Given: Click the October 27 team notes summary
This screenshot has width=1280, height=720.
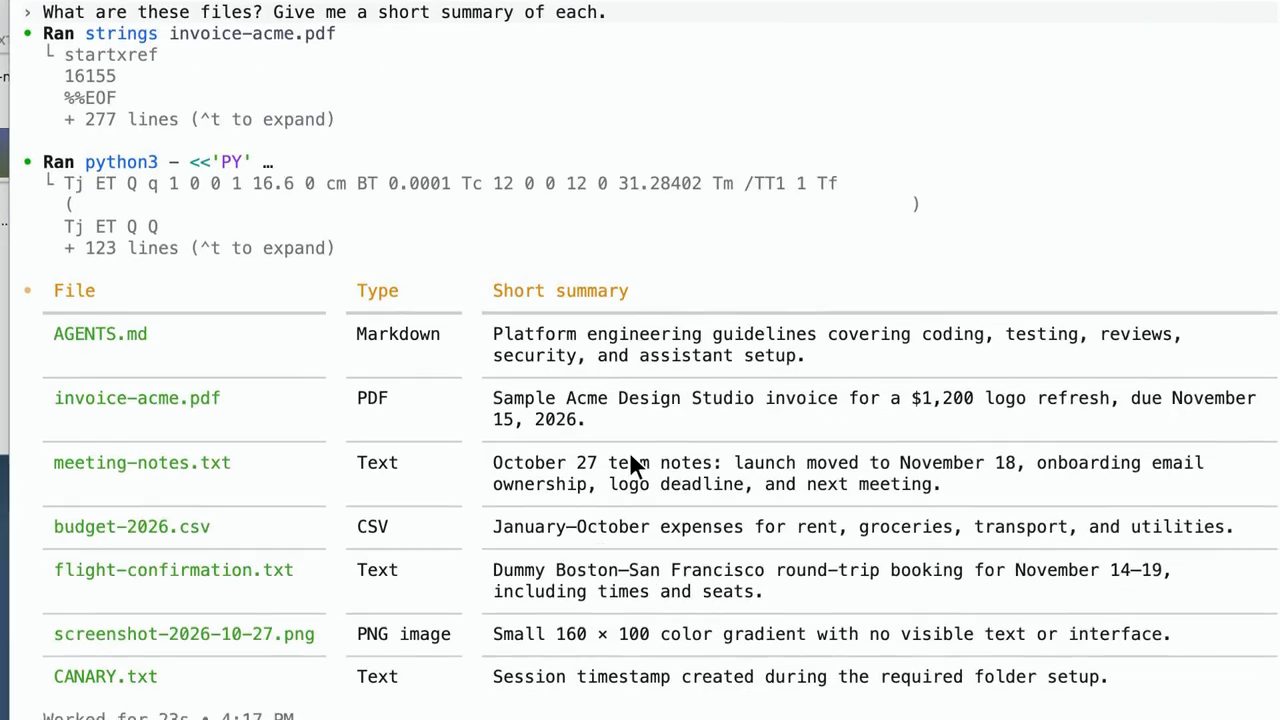Looking at the screenshot, I should [x=848, y=474].
